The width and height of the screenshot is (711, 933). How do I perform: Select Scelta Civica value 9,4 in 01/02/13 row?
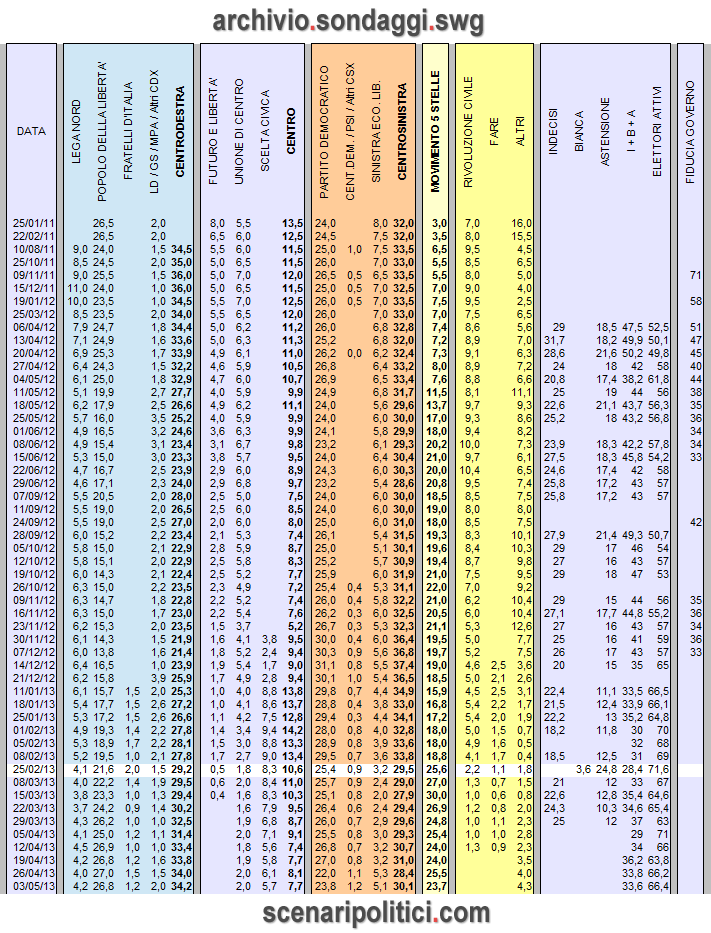pos(270,730)
